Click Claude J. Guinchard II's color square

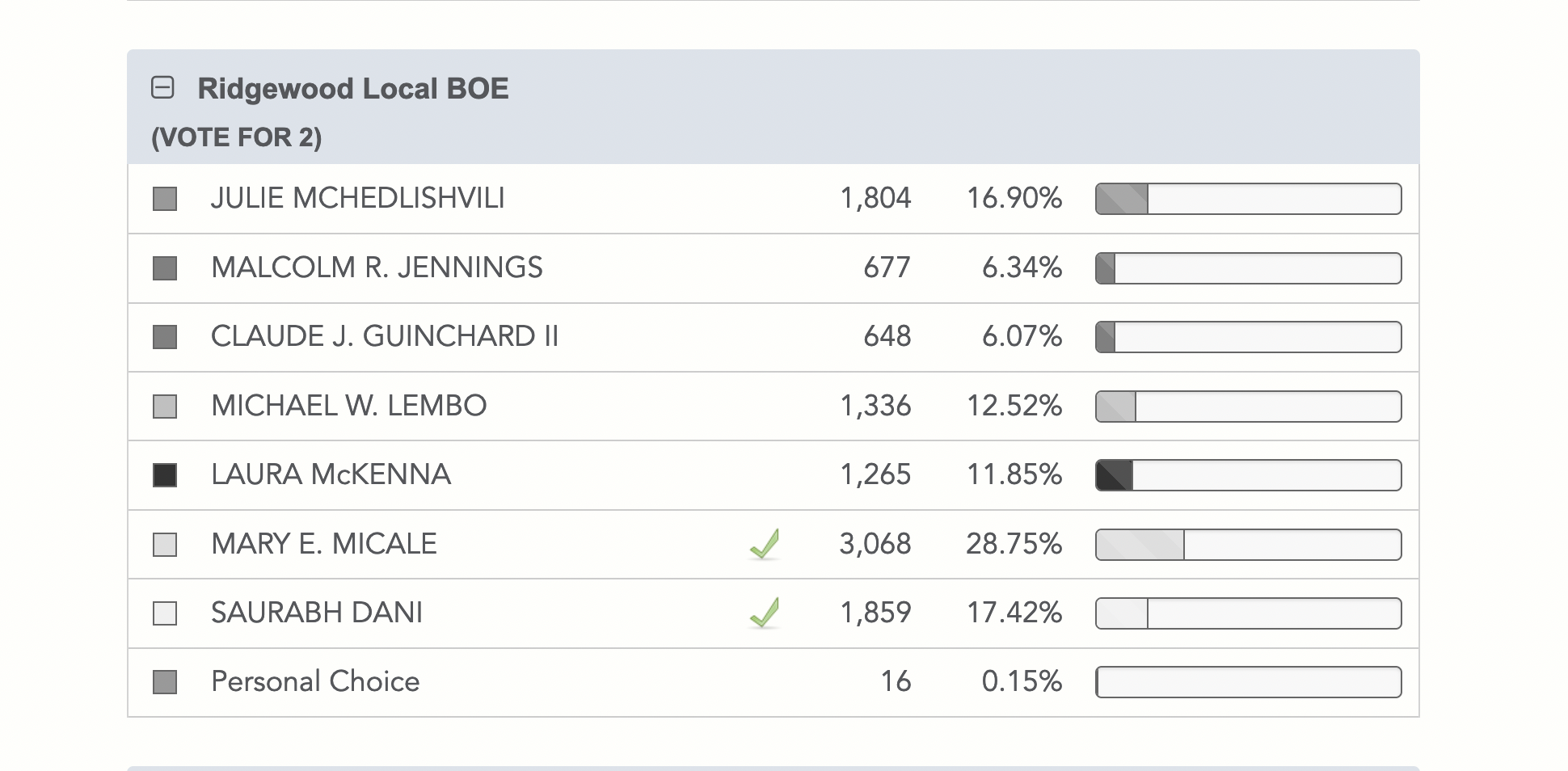[x=165, y=337]
